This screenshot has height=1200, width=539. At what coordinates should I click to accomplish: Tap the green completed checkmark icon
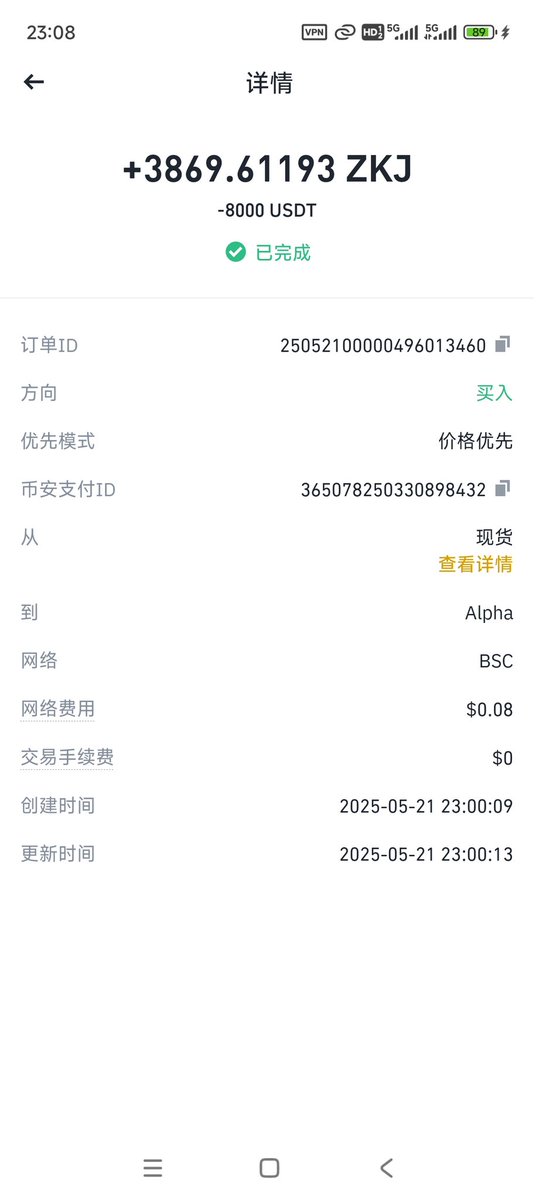[x=236, y=252]
